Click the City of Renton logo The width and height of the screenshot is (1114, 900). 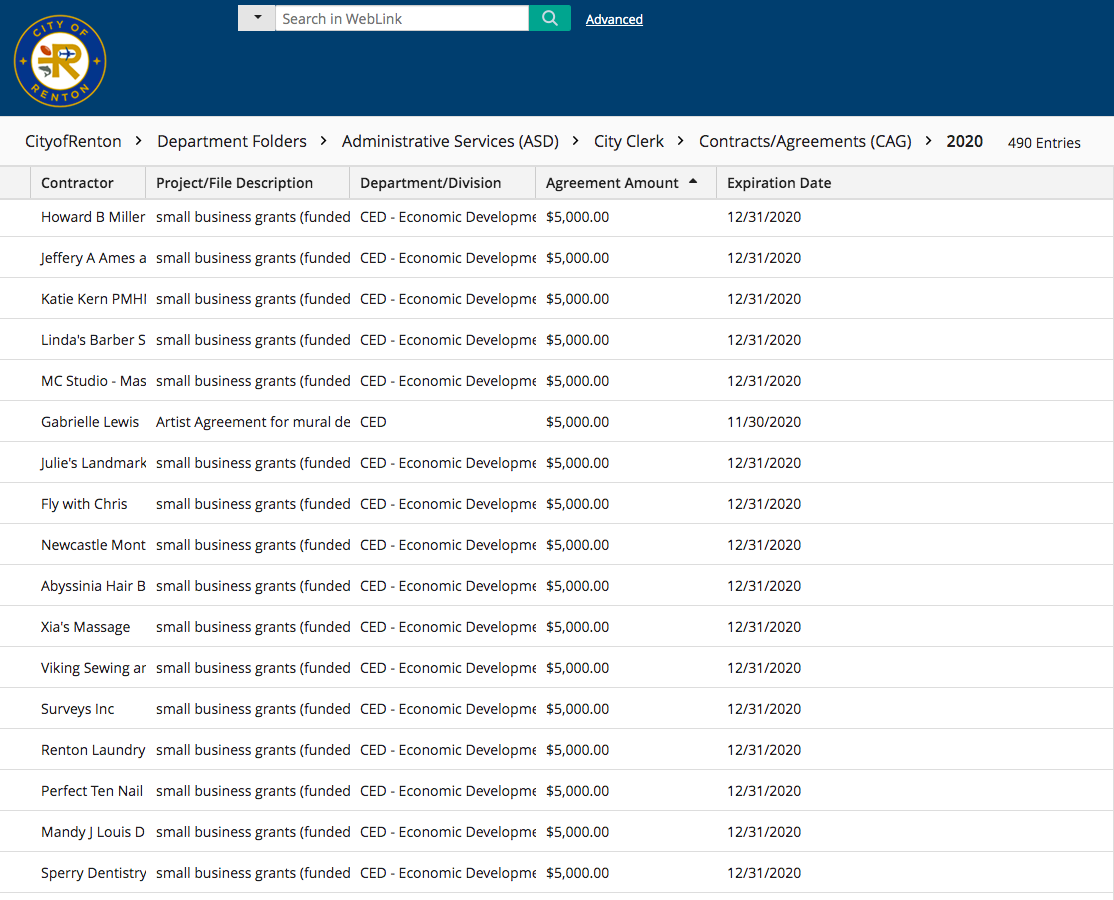tap(60, 60)
